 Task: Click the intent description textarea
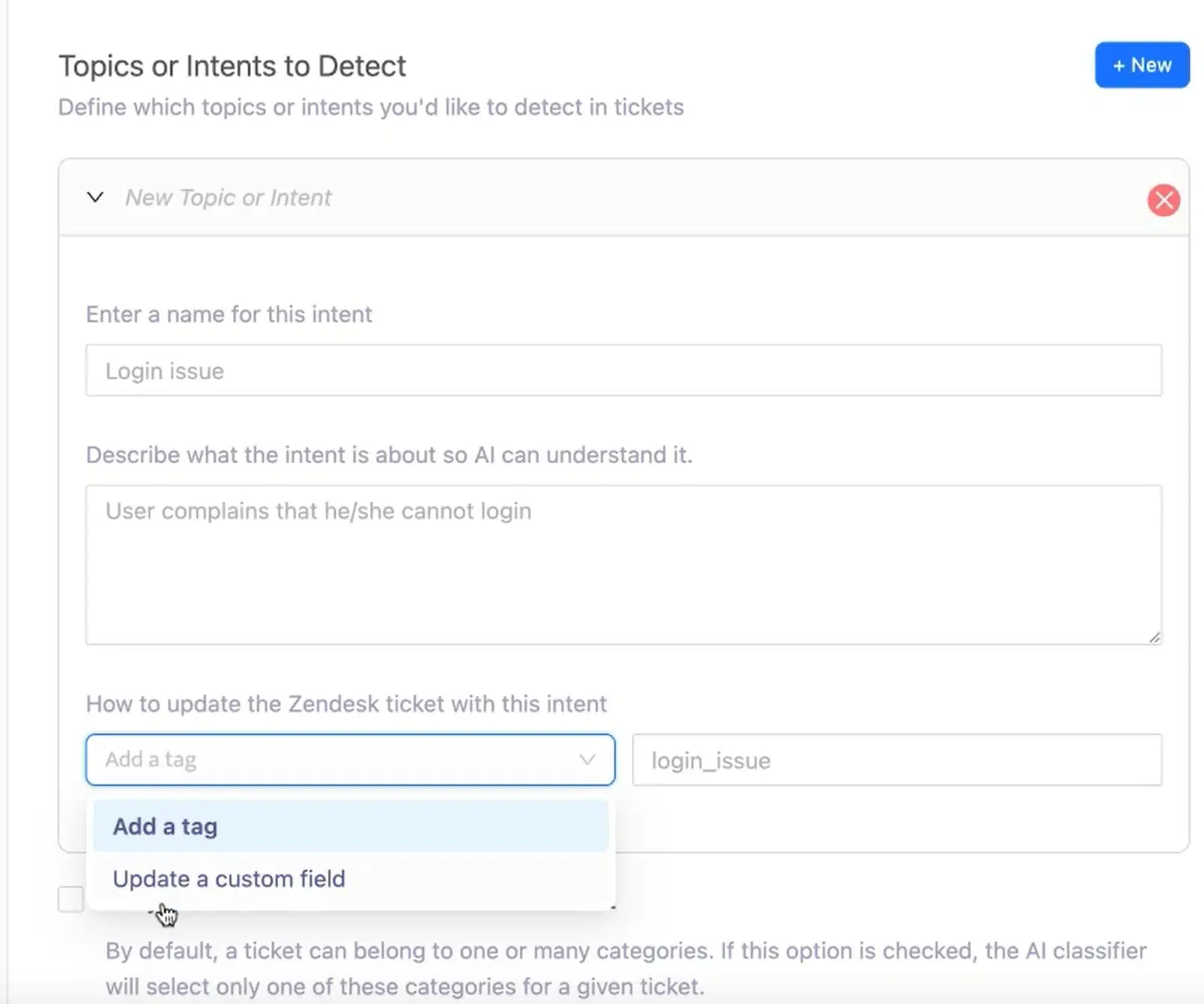624,565
